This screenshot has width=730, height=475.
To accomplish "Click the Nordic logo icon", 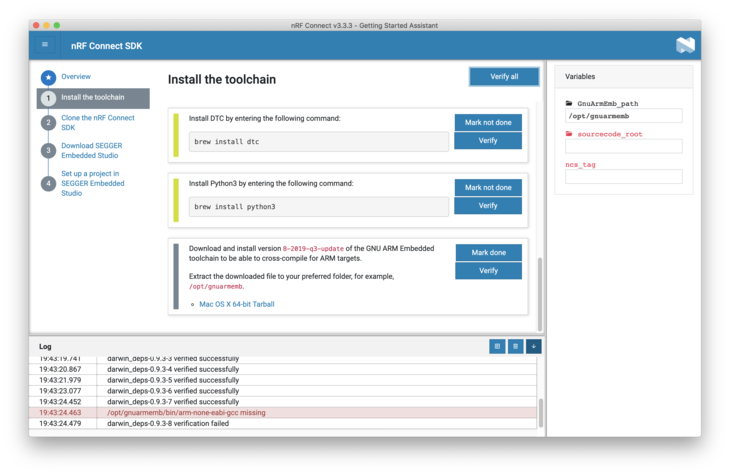I will (685, 45).
